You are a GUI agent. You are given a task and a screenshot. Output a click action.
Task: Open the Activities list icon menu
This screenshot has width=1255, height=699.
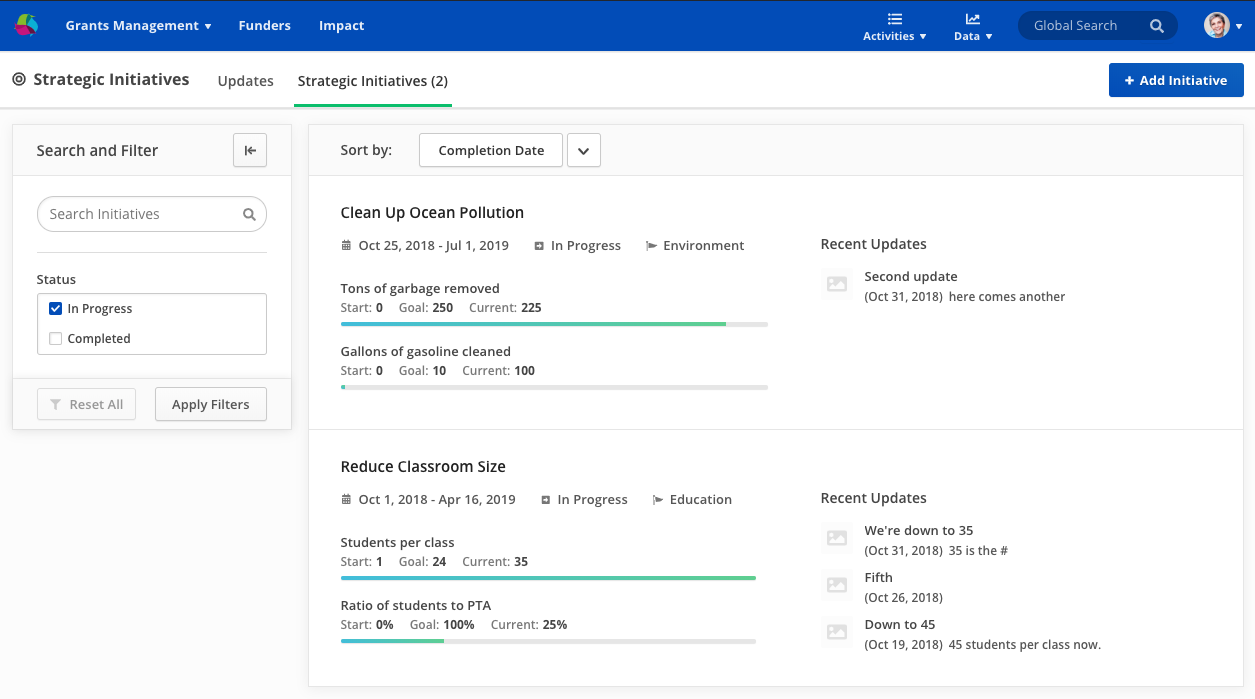tap(895, 18)
